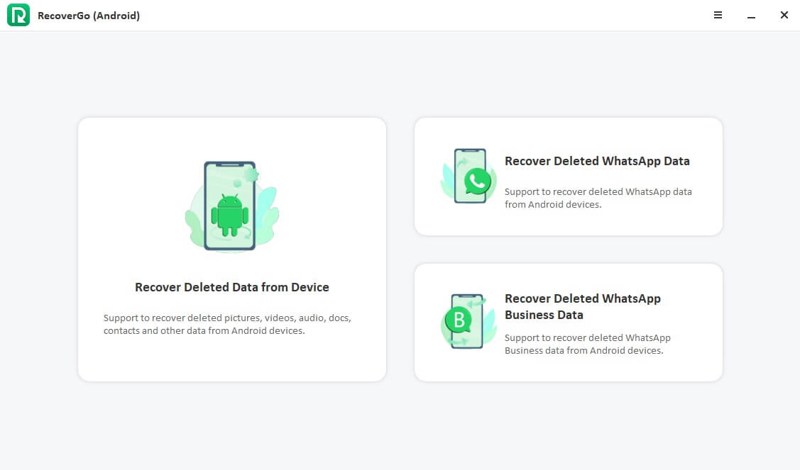Close the RecoverGo application
Viewport: 800px width, 470px height.
(x=784, y=15)
